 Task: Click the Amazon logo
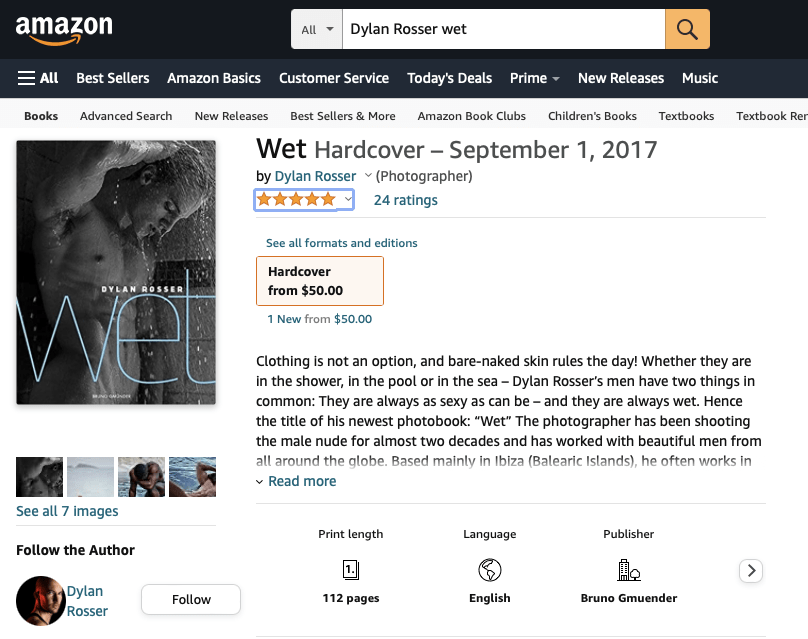click(64, 30)
